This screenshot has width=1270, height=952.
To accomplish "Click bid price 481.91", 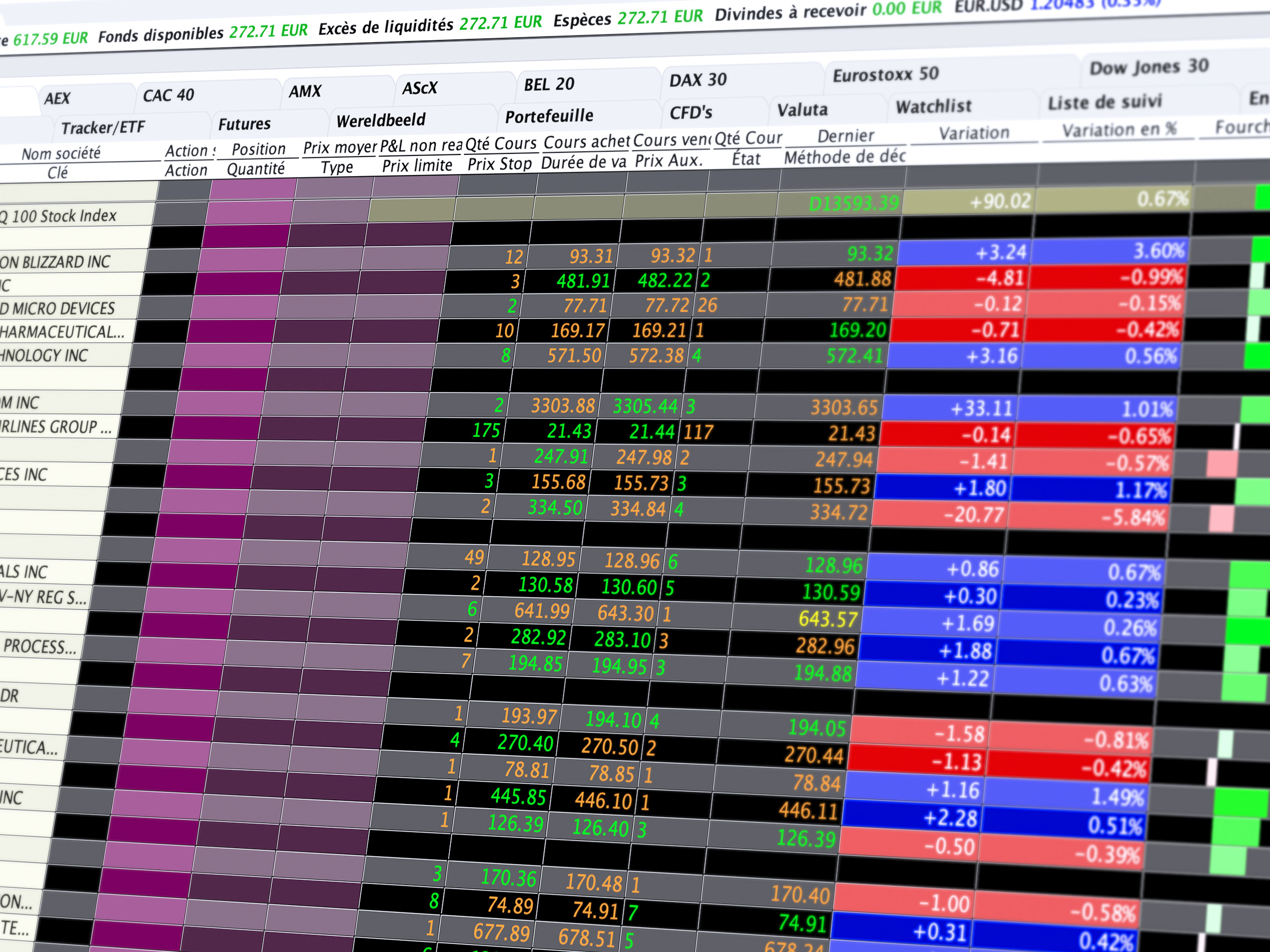I will (x=583, y=281).
